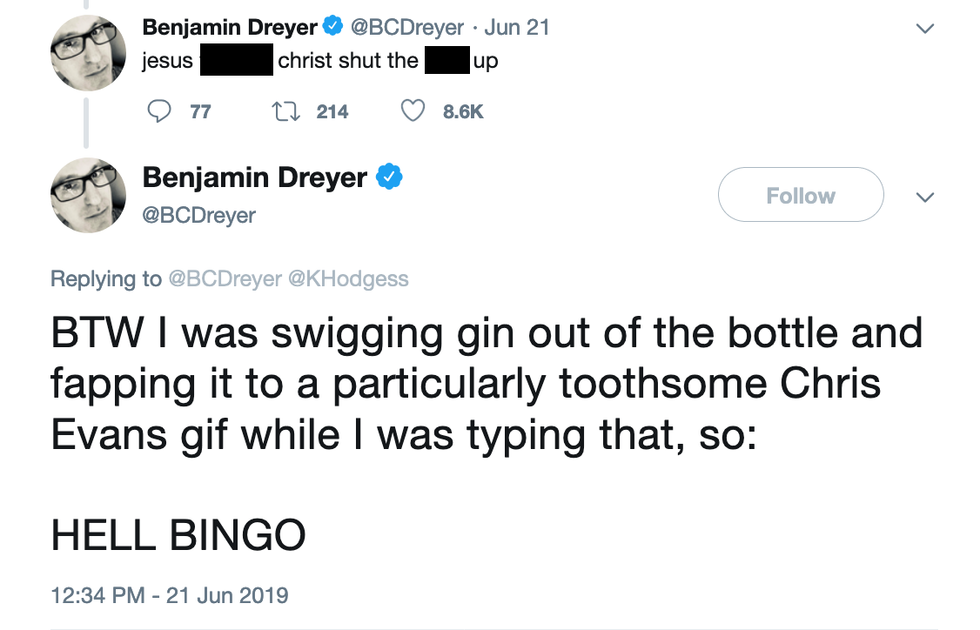Open the @BCDreyer link in 'Replying to'
Image resolution: width=980 pixels, height=630 pixels.
(224, 279)
